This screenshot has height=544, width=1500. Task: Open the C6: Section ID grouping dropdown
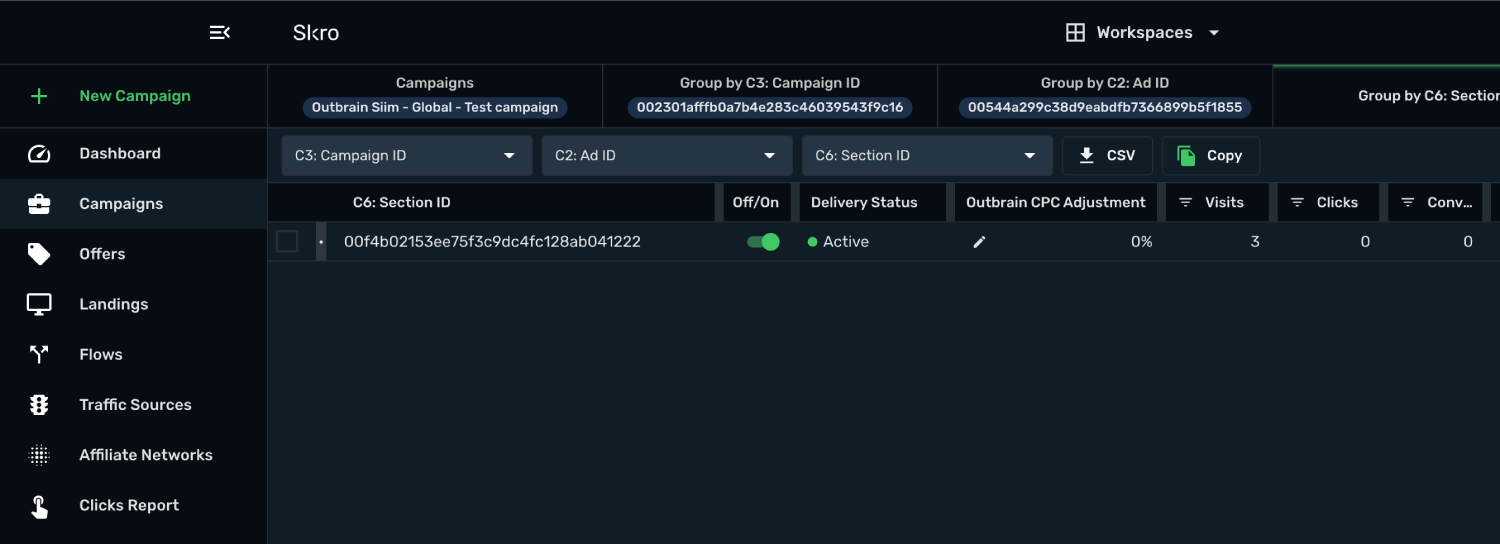coord(927,156)
